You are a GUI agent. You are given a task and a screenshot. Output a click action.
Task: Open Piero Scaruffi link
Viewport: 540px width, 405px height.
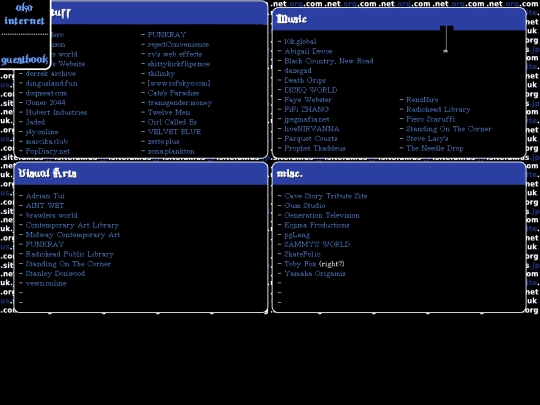(x=430, y=119)
